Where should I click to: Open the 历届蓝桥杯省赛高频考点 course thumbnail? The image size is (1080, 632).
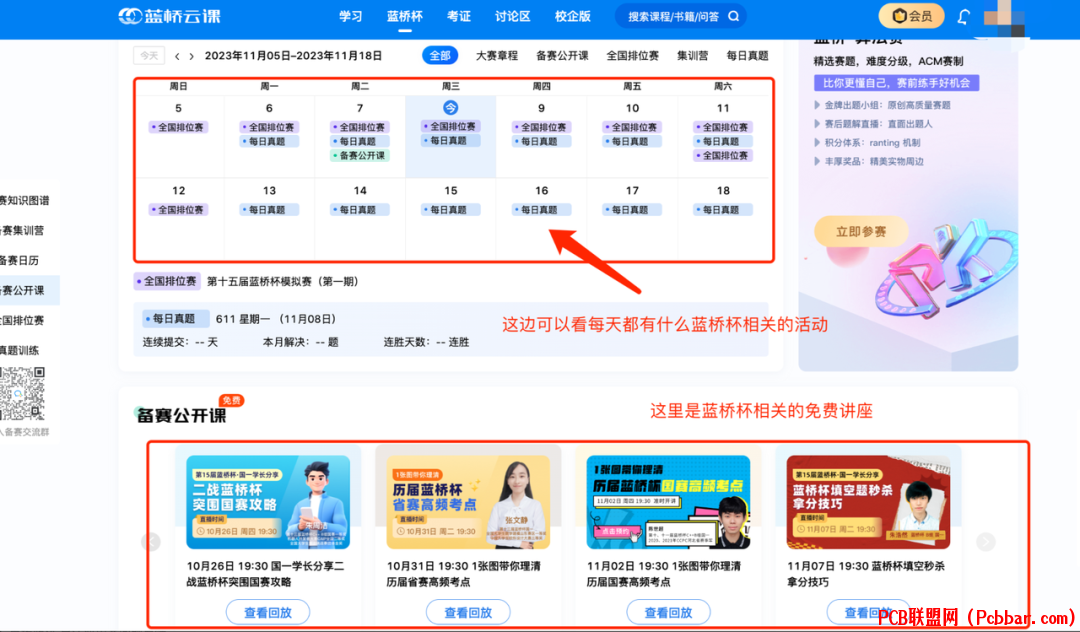tap(468, 502)
